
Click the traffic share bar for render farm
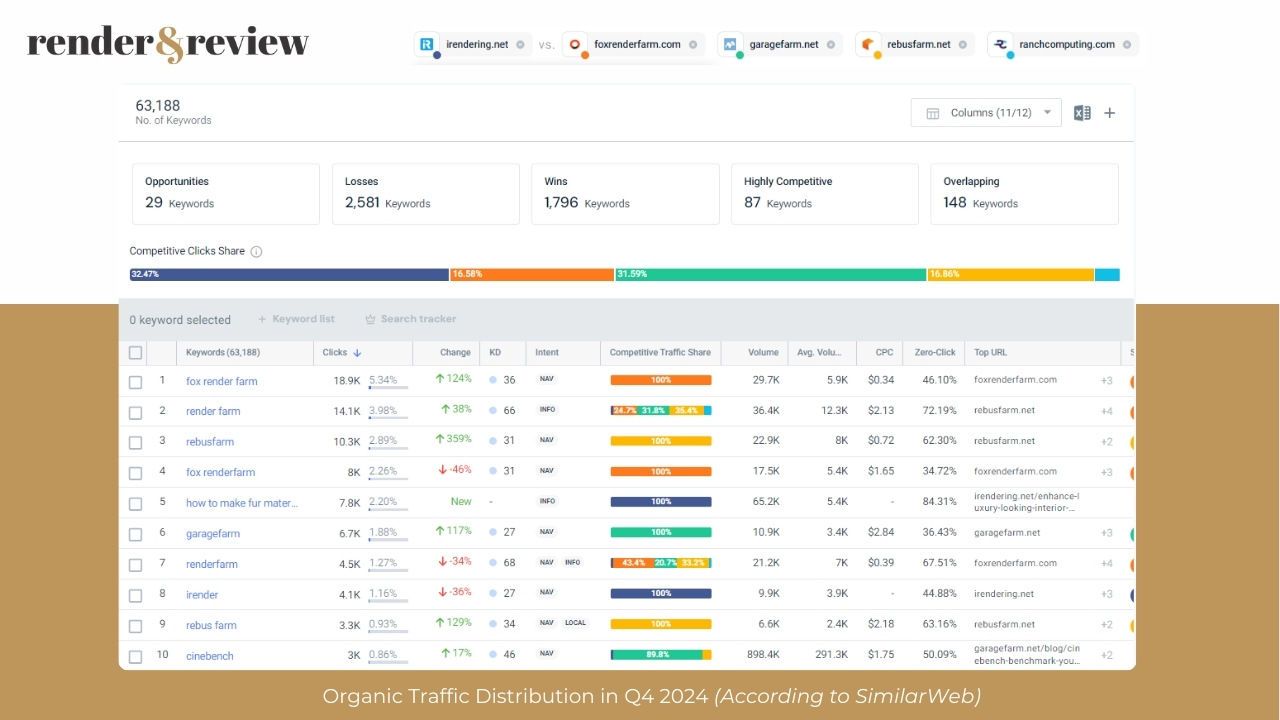(661, 411)
